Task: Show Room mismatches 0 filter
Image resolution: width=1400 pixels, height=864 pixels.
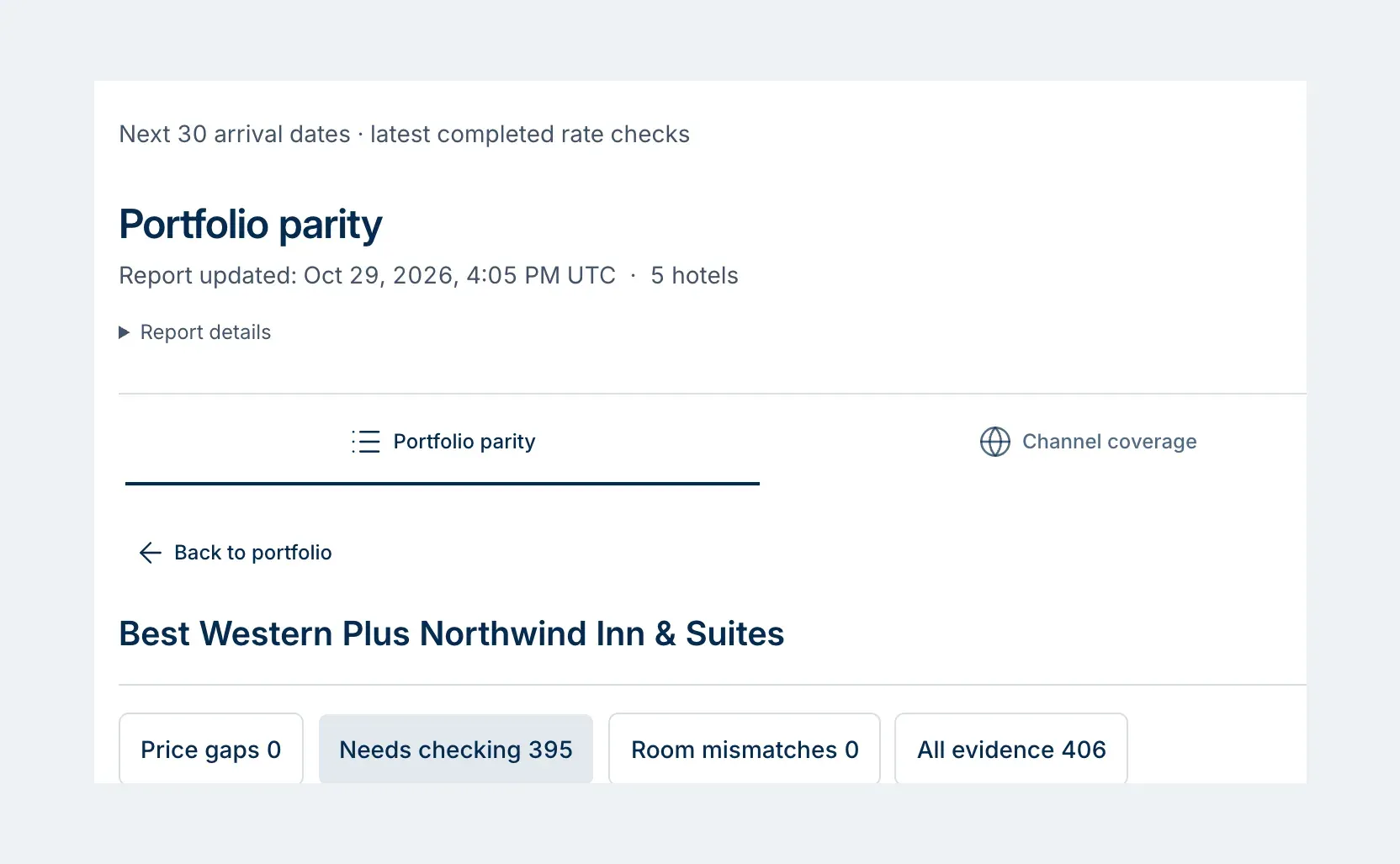Action: tap(745, 749)
